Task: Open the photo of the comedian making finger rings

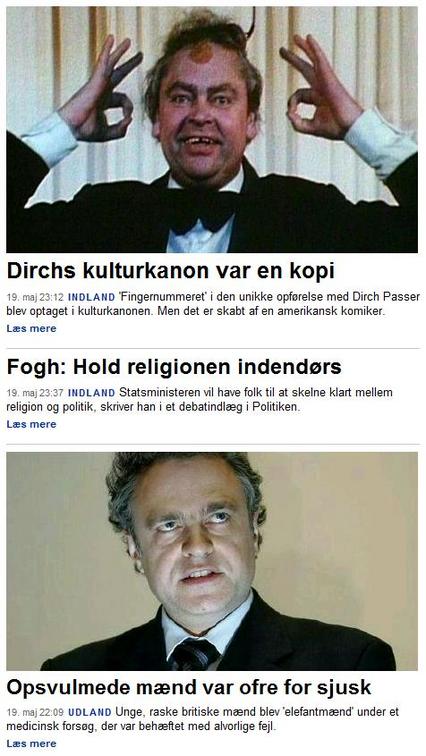Action: click(x=212, y=130)
